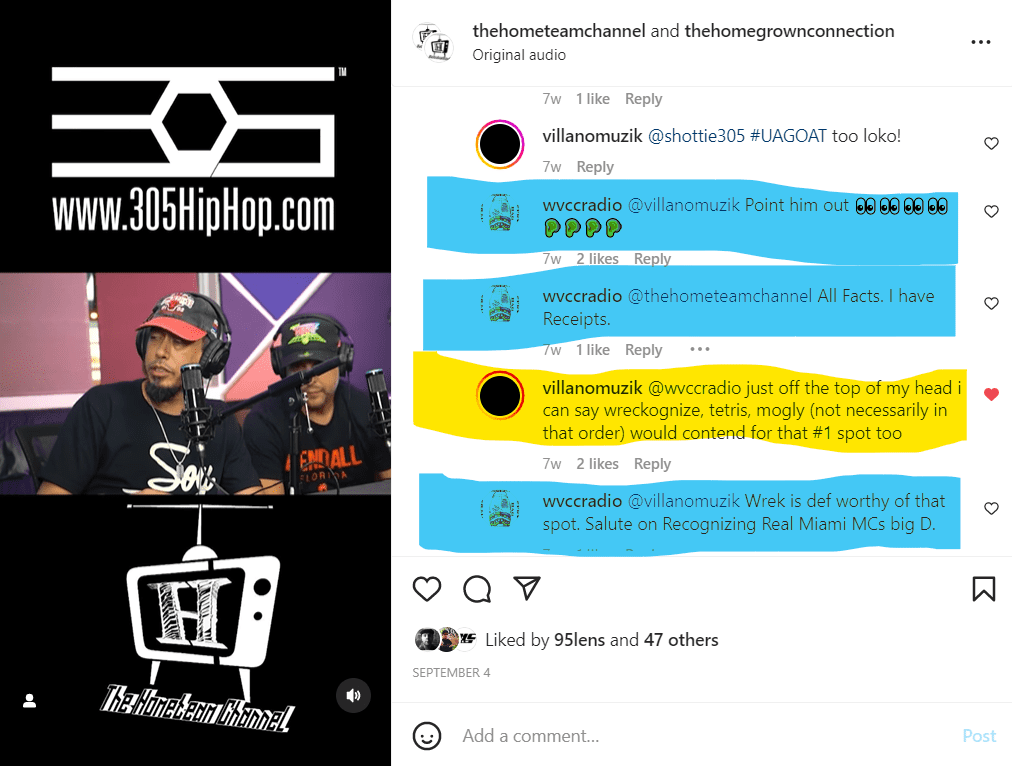This screenshot has height=766, width=1012.
Task: Like wvccradio's 'All Facts' comment heart
Action: point(991,303)
